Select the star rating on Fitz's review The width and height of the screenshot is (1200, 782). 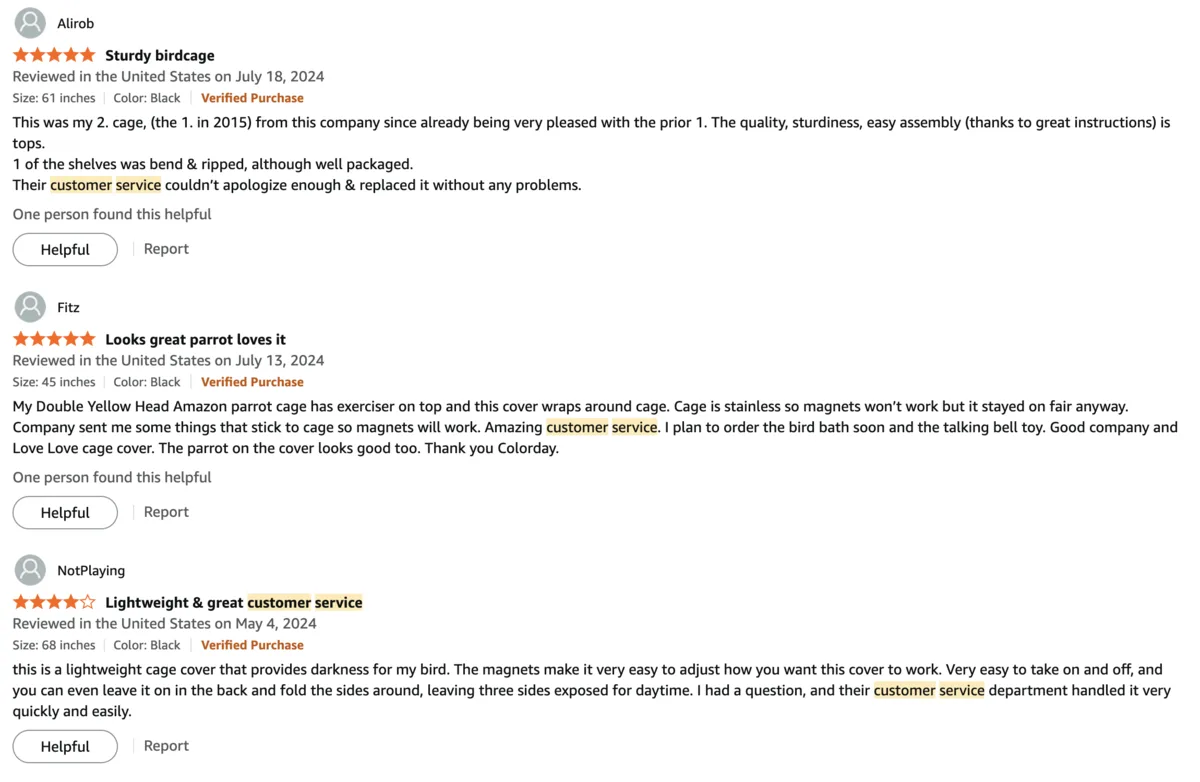point(53,338)
